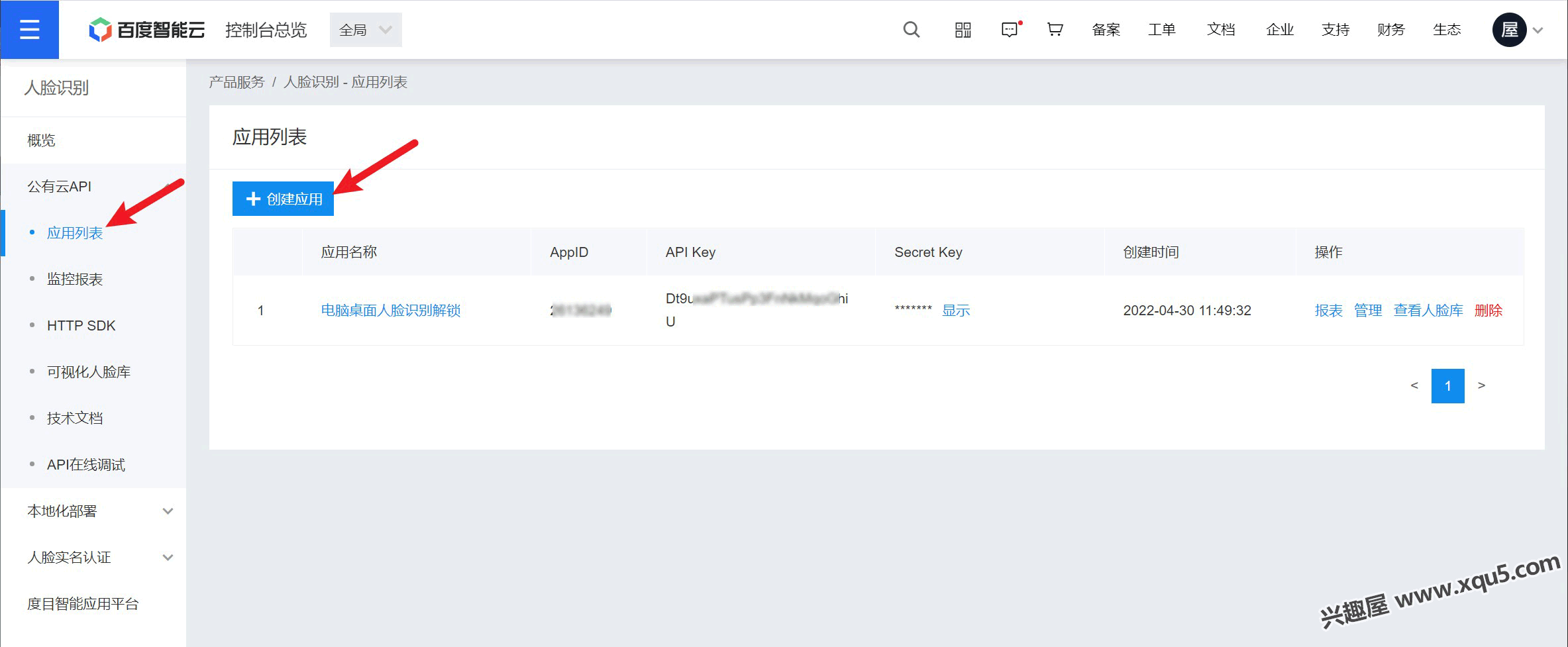
Task: Open HTTP SDK sidebar item
Action: click(x=81, y=326)
